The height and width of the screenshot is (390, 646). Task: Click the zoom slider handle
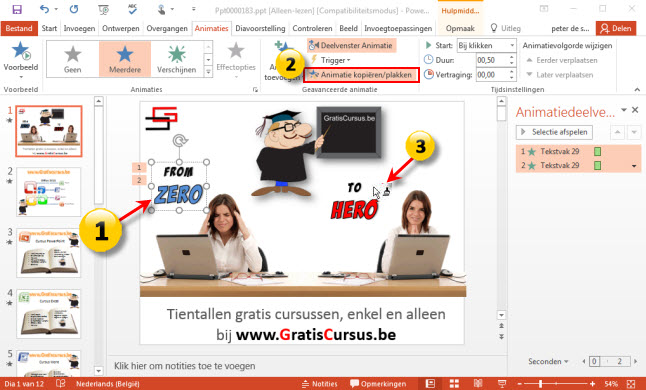pos(540,384)
